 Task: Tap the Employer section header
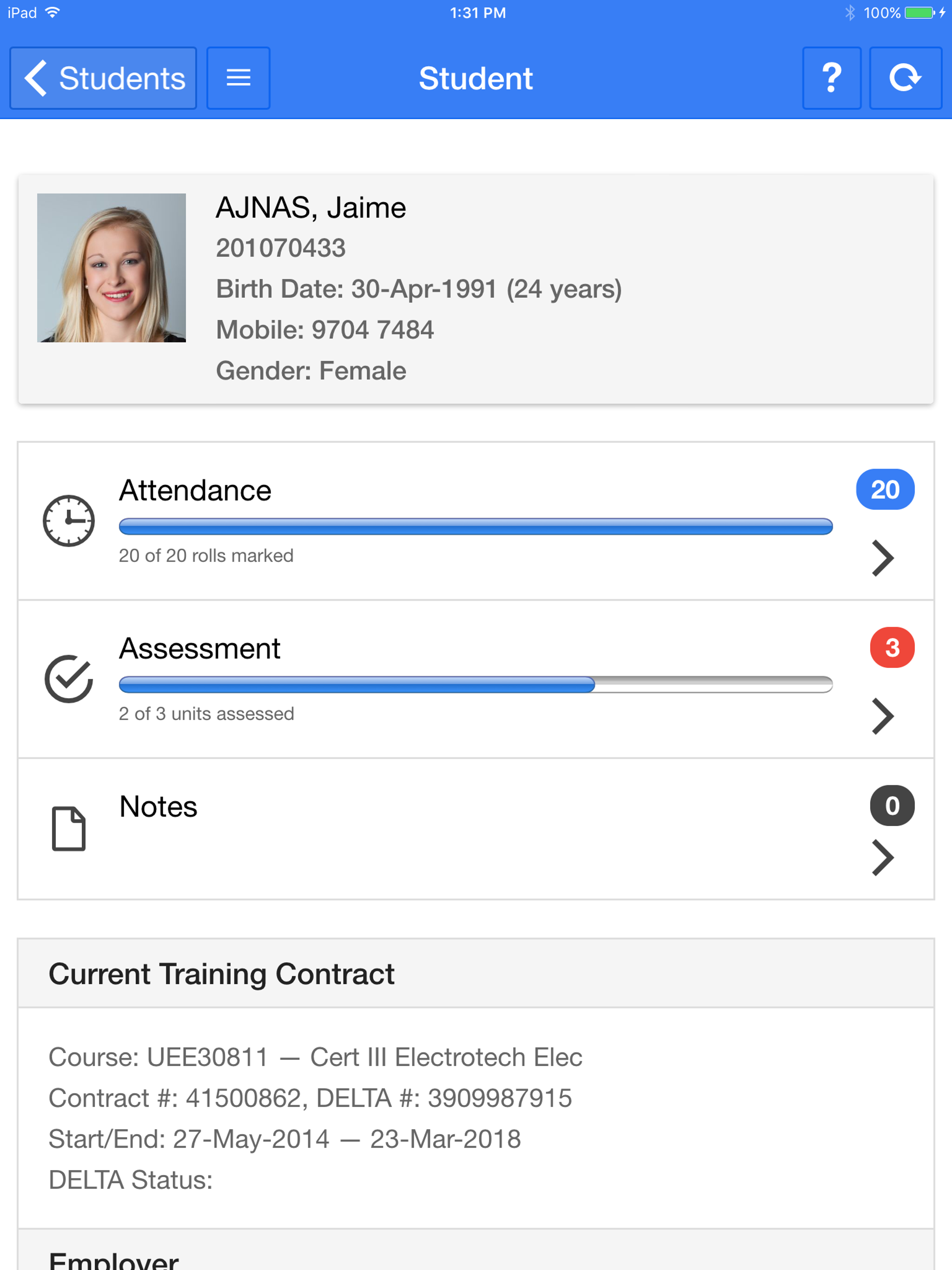pyautogui.click(x=476, y=1250)
